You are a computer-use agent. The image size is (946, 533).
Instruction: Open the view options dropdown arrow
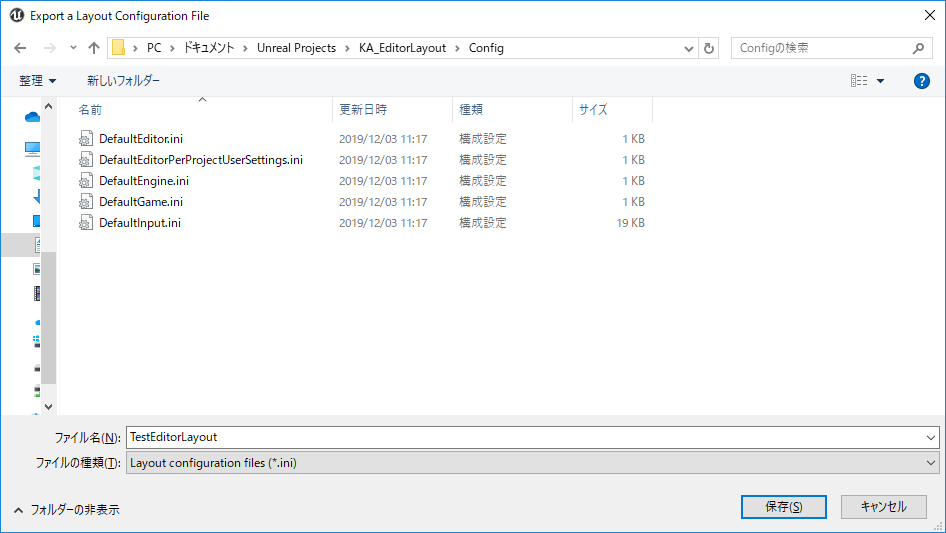tap(880, 81)
